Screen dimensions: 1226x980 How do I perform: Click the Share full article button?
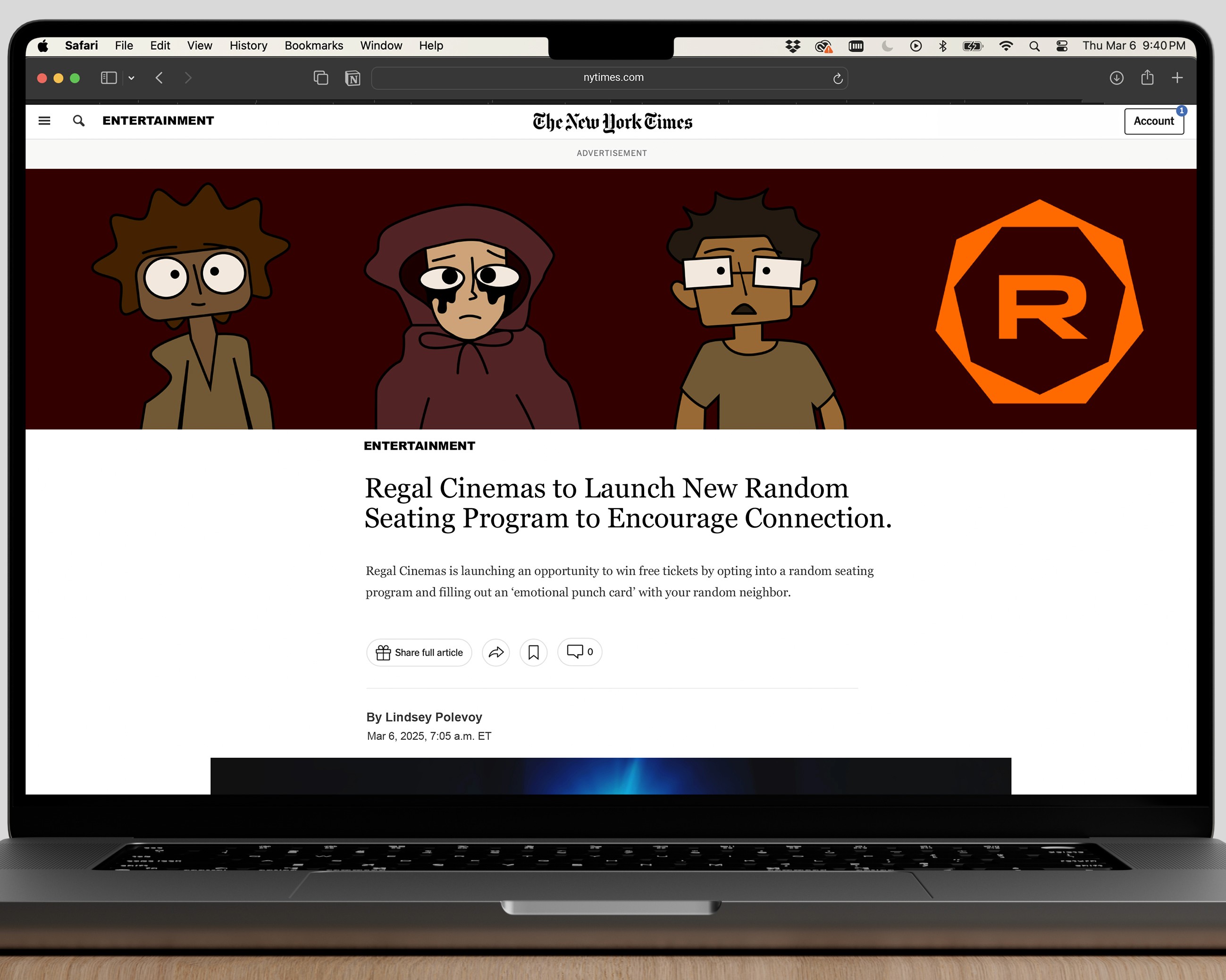point(419,652)
